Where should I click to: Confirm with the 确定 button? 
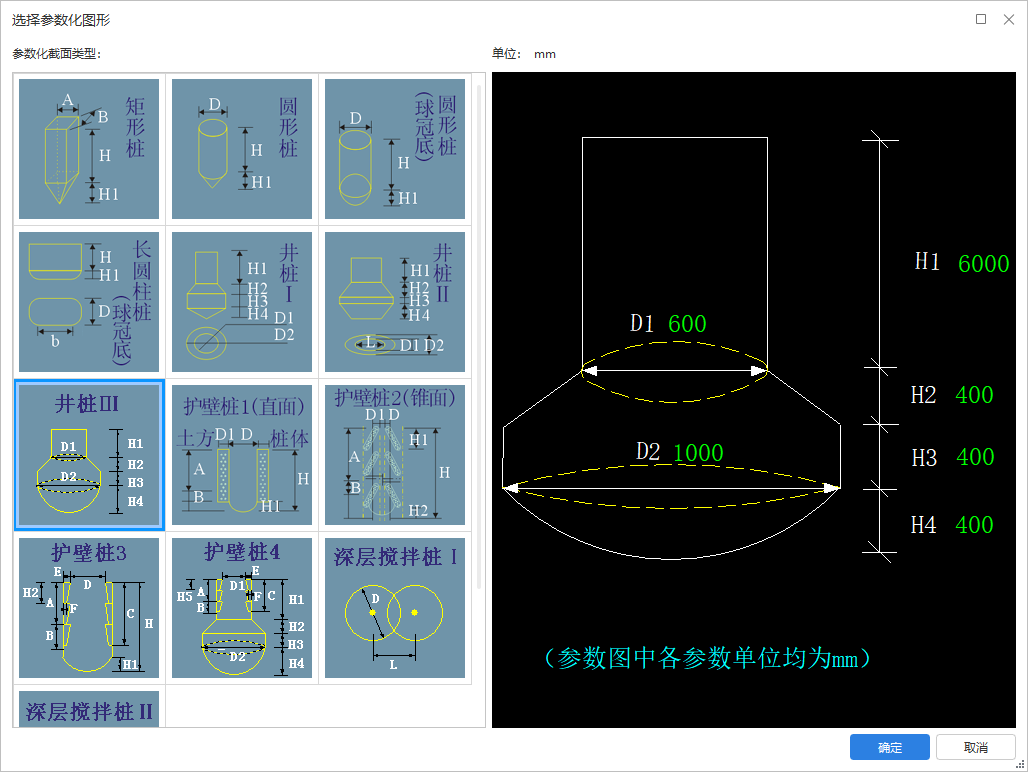[x=890, y=747]
